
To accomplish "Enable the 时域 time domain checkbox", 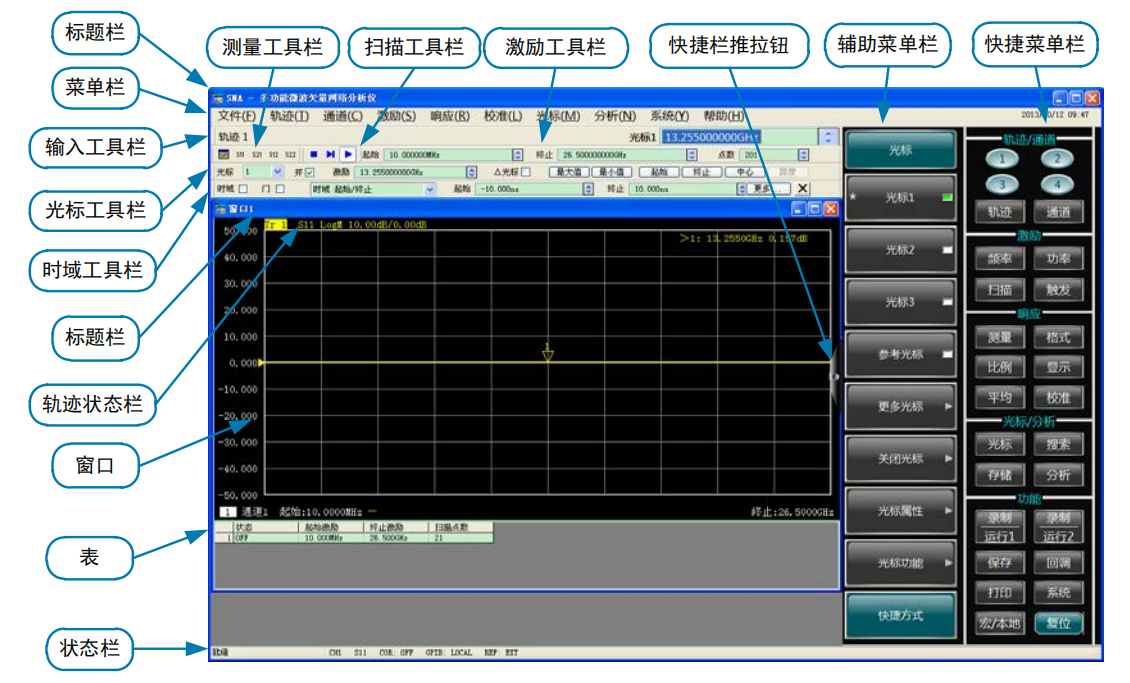I will (x=243, y=188).
